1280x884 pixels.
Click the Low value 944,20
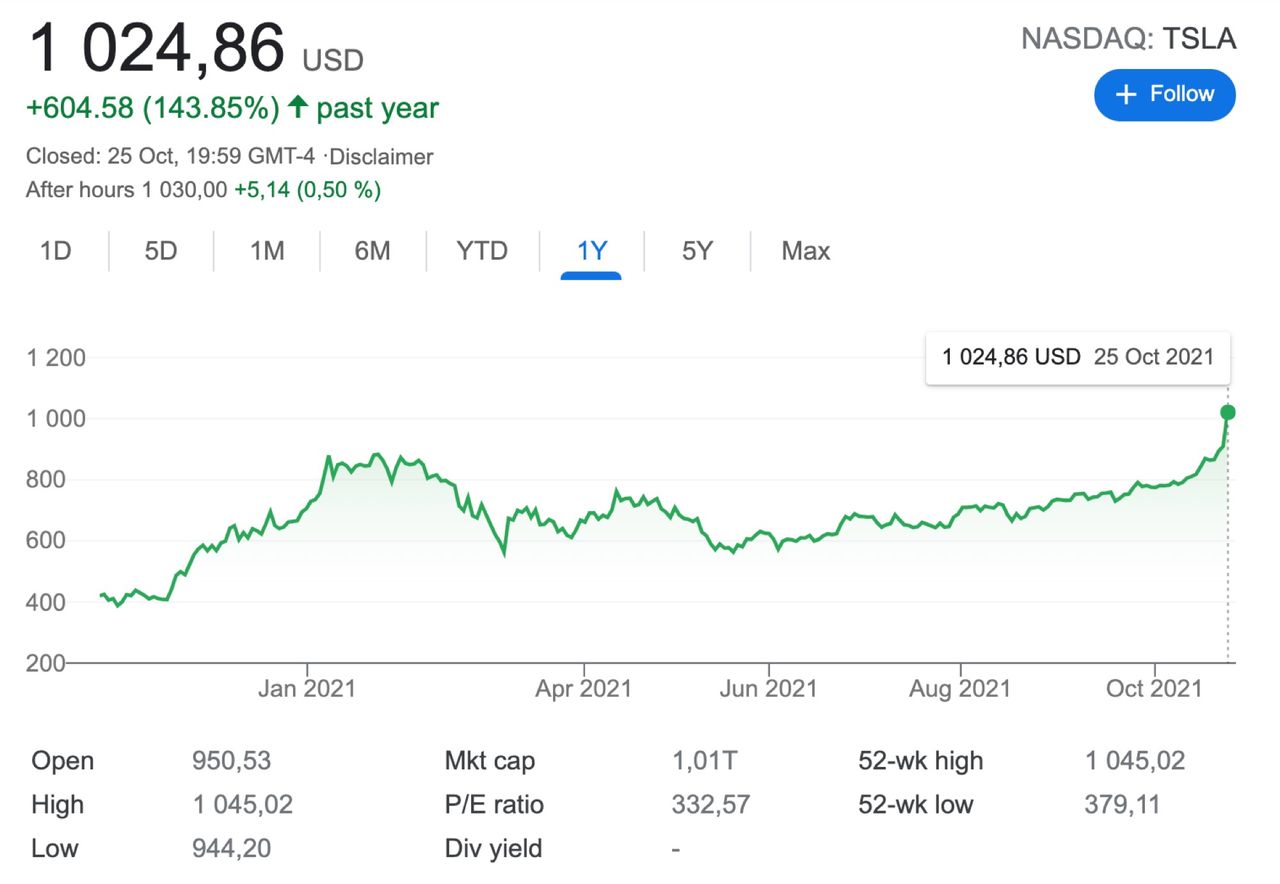tap(231, 849)
